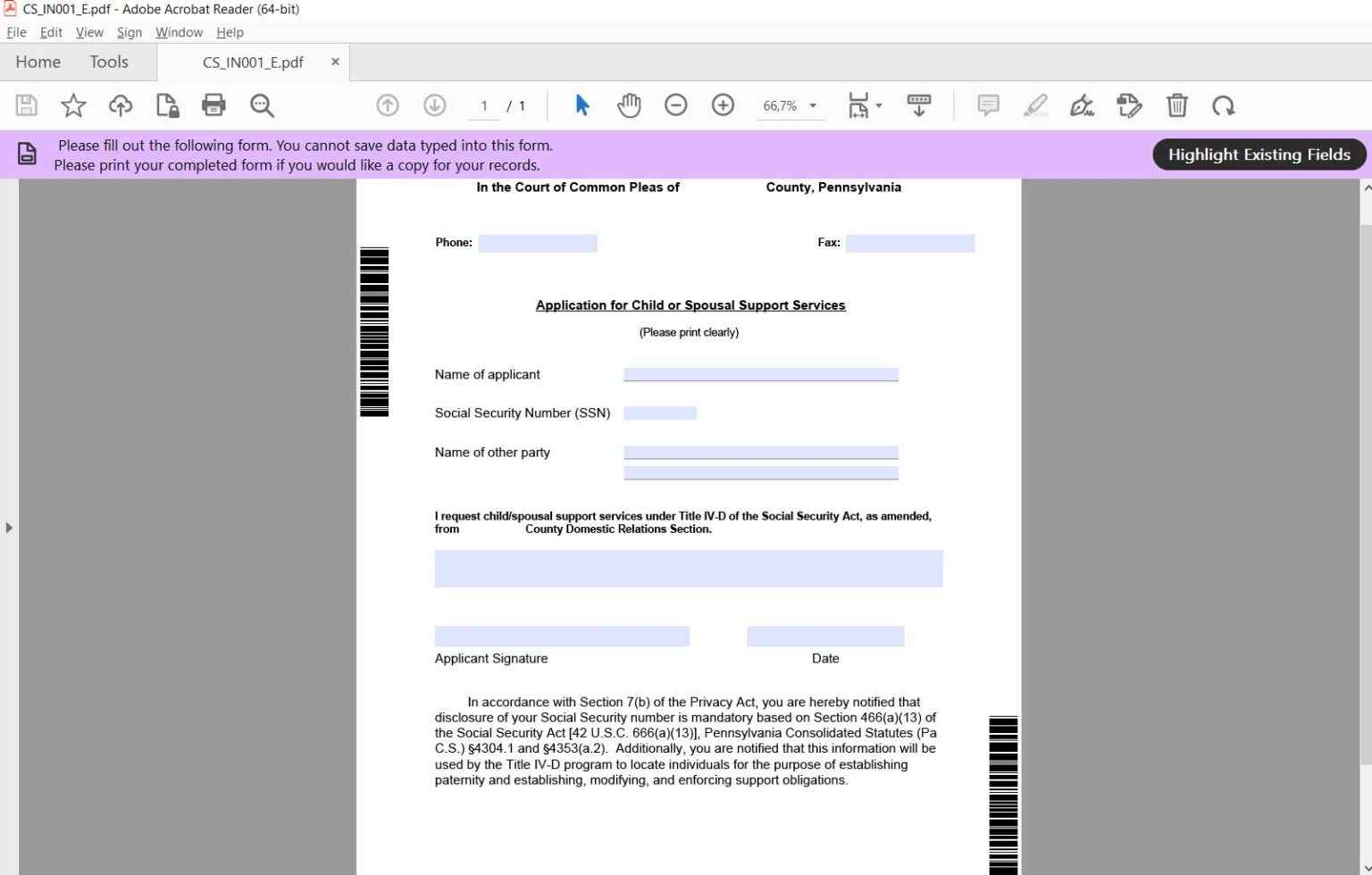Image resolution: width=1372 pixels, height=875 pixels.
Task: Close the CS_IN001_E.pdf tab
Action: click(335, 62)
